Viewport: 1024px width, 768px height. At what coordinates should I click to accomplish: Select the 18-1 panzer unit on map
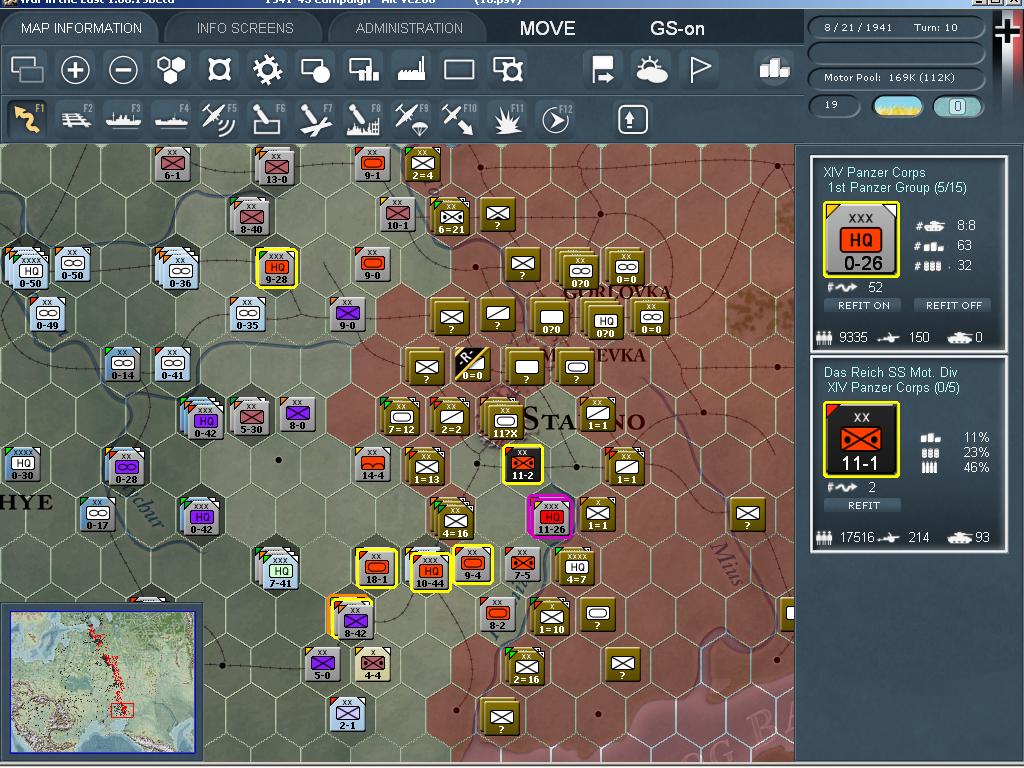[x=377, y=568]
